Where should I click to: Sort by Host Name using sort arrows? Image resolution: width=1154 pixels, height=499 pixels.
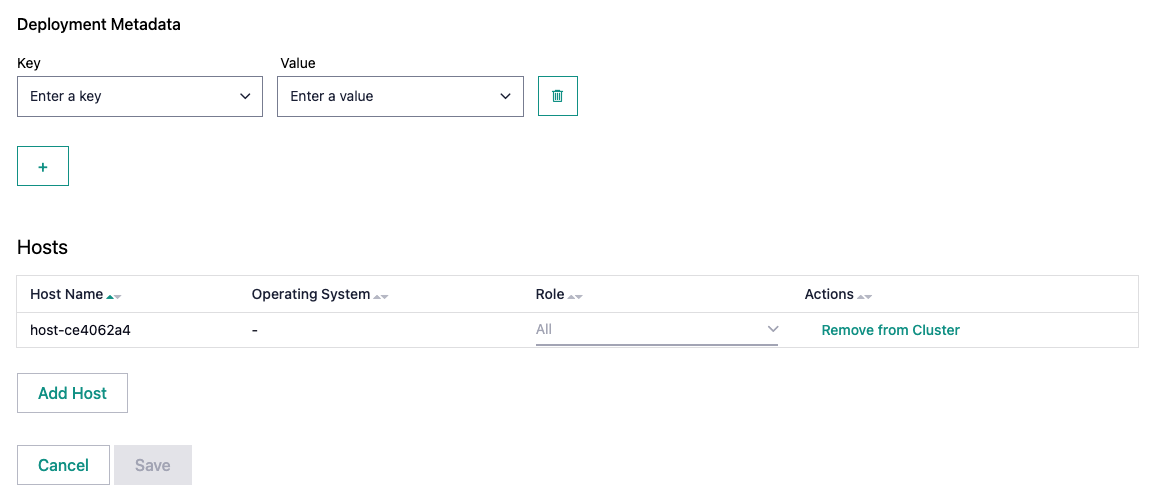click(114, 296)
